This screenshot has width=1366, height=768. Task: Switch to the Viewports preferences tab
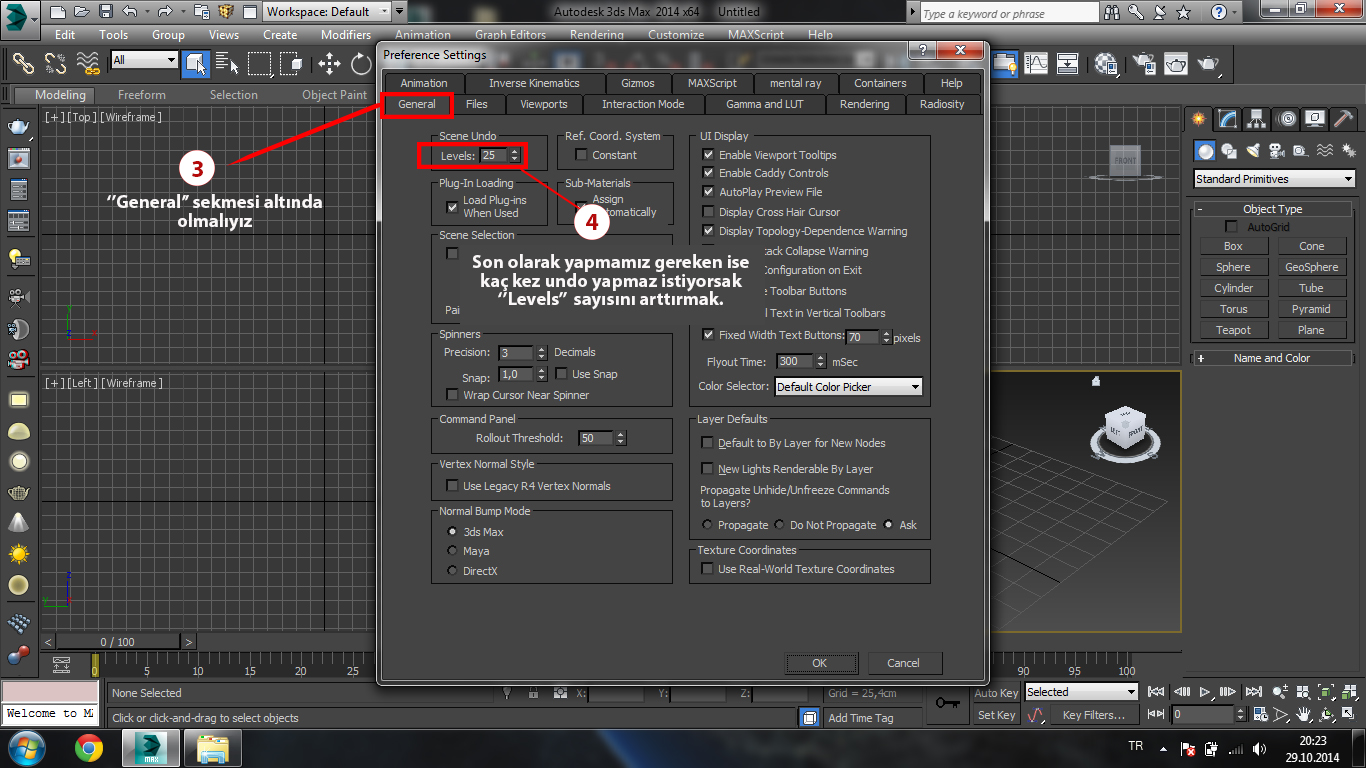544,104
